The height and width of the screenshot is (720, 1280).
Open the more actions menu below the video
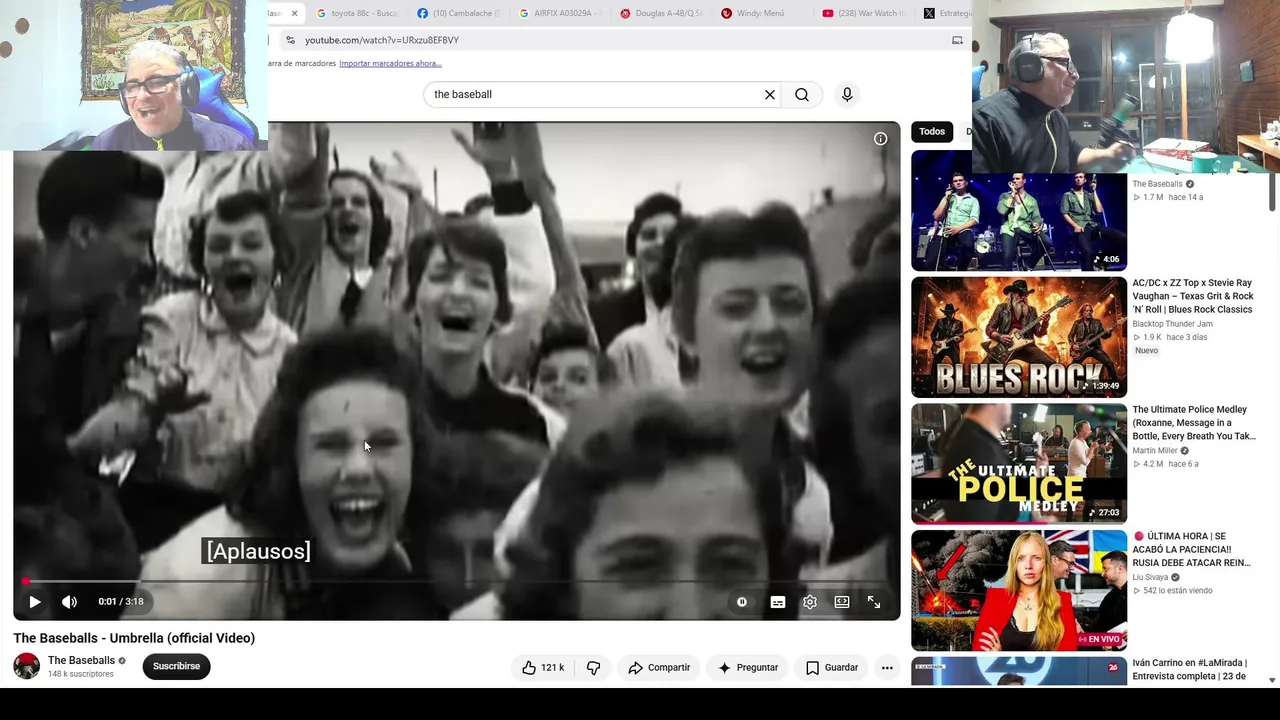(887, 667)
